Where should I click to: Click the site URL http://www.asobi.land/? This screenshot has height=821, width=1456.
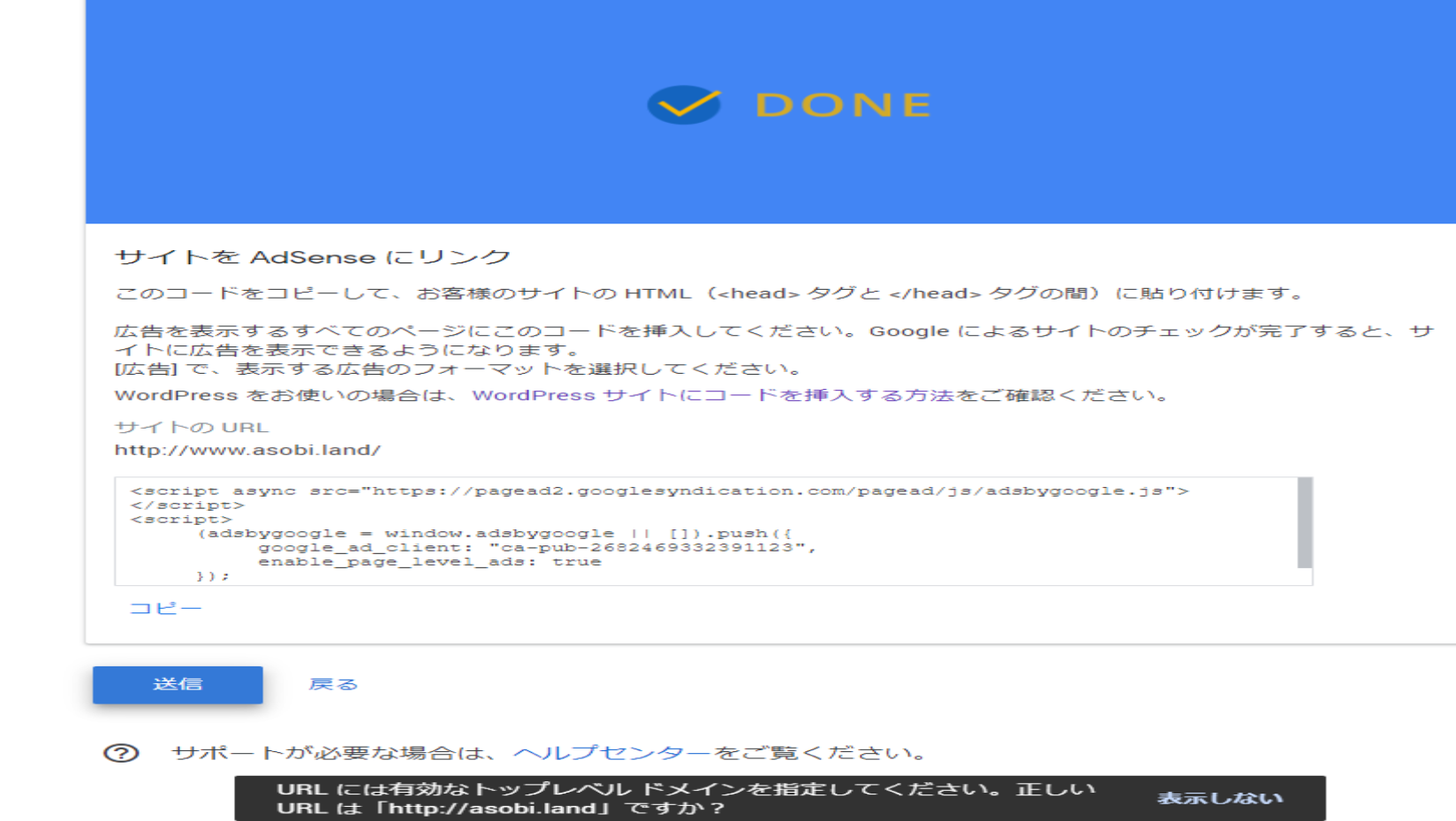point(247,450)
